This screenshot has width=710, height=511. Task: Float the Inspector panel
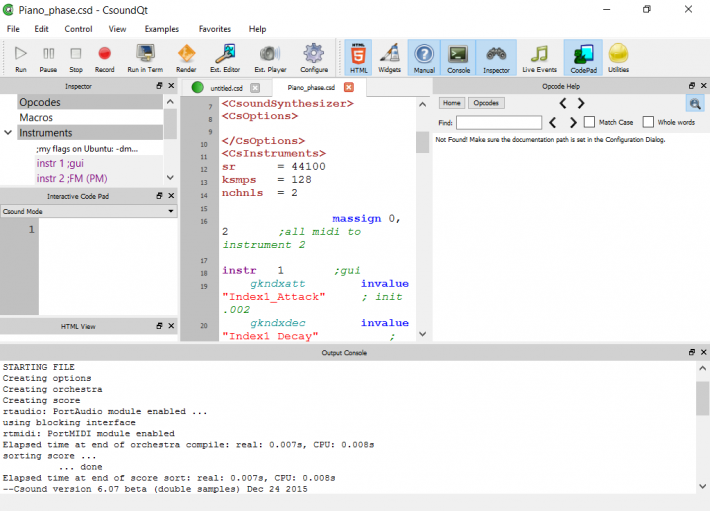[159, 86]
